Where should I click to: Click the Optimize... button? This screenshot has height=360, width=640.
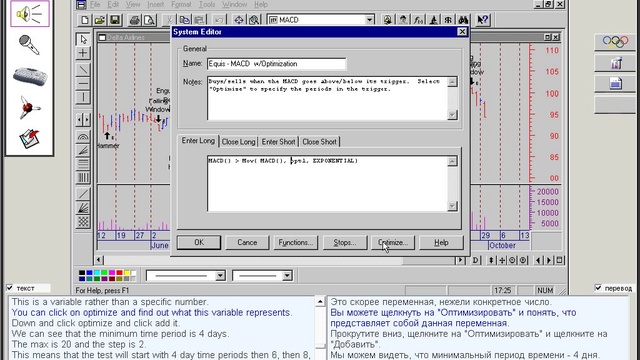[393, 242]
